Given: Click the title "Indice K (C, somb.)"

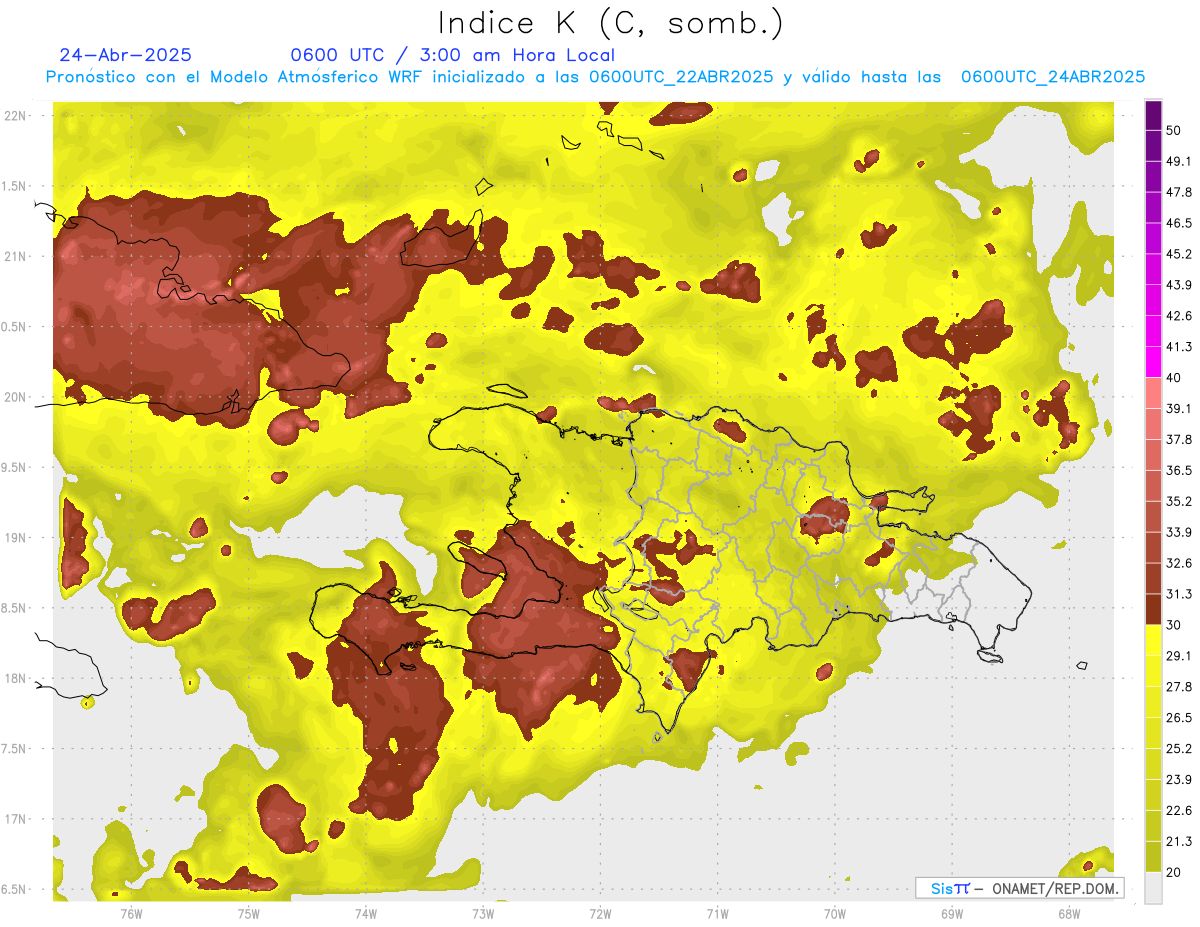Looking at the screenshot, I should 611,23.
